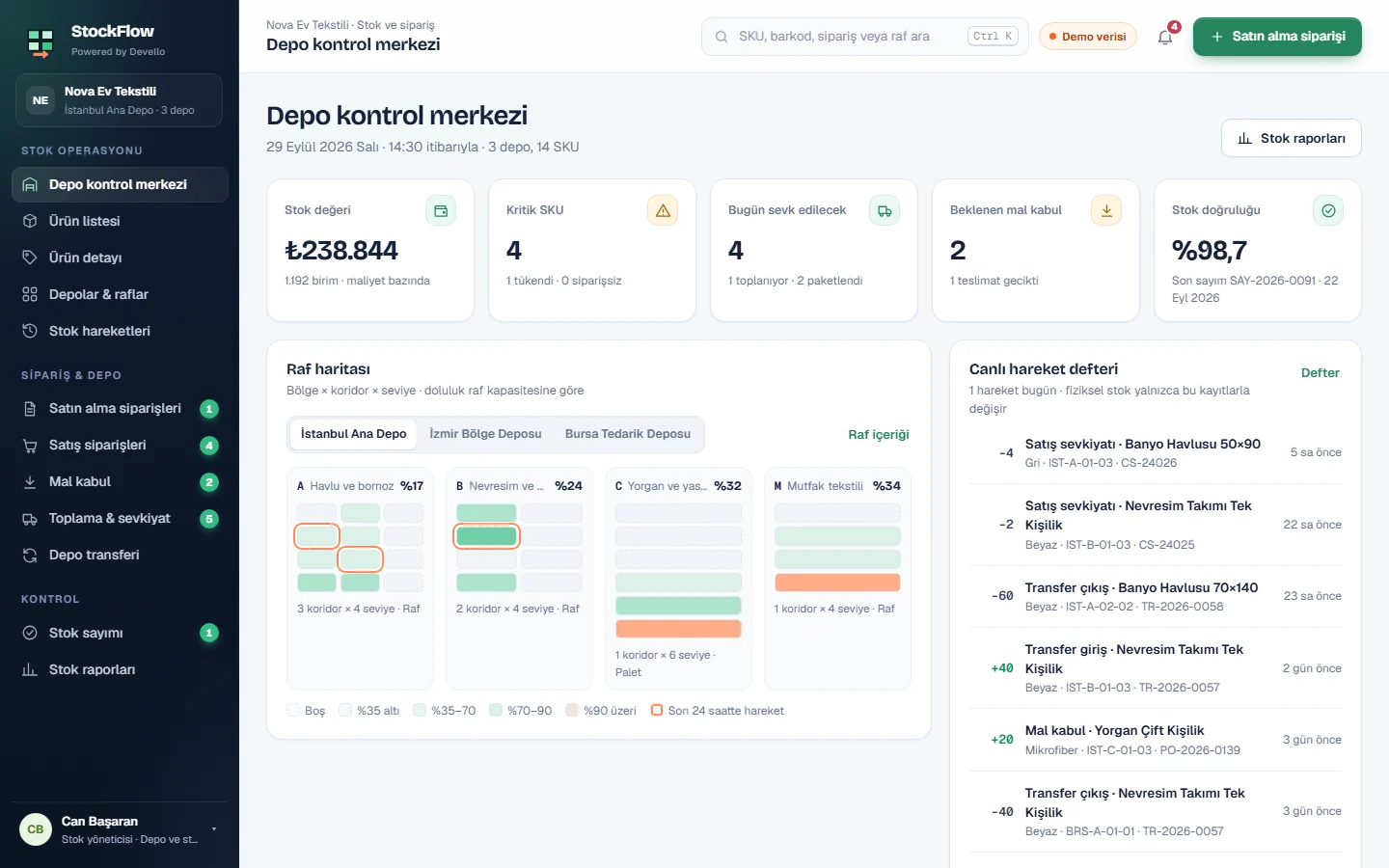This screenshot has height=868, width=1389.
Task: Click the search input field
Action: click(865, 37)
